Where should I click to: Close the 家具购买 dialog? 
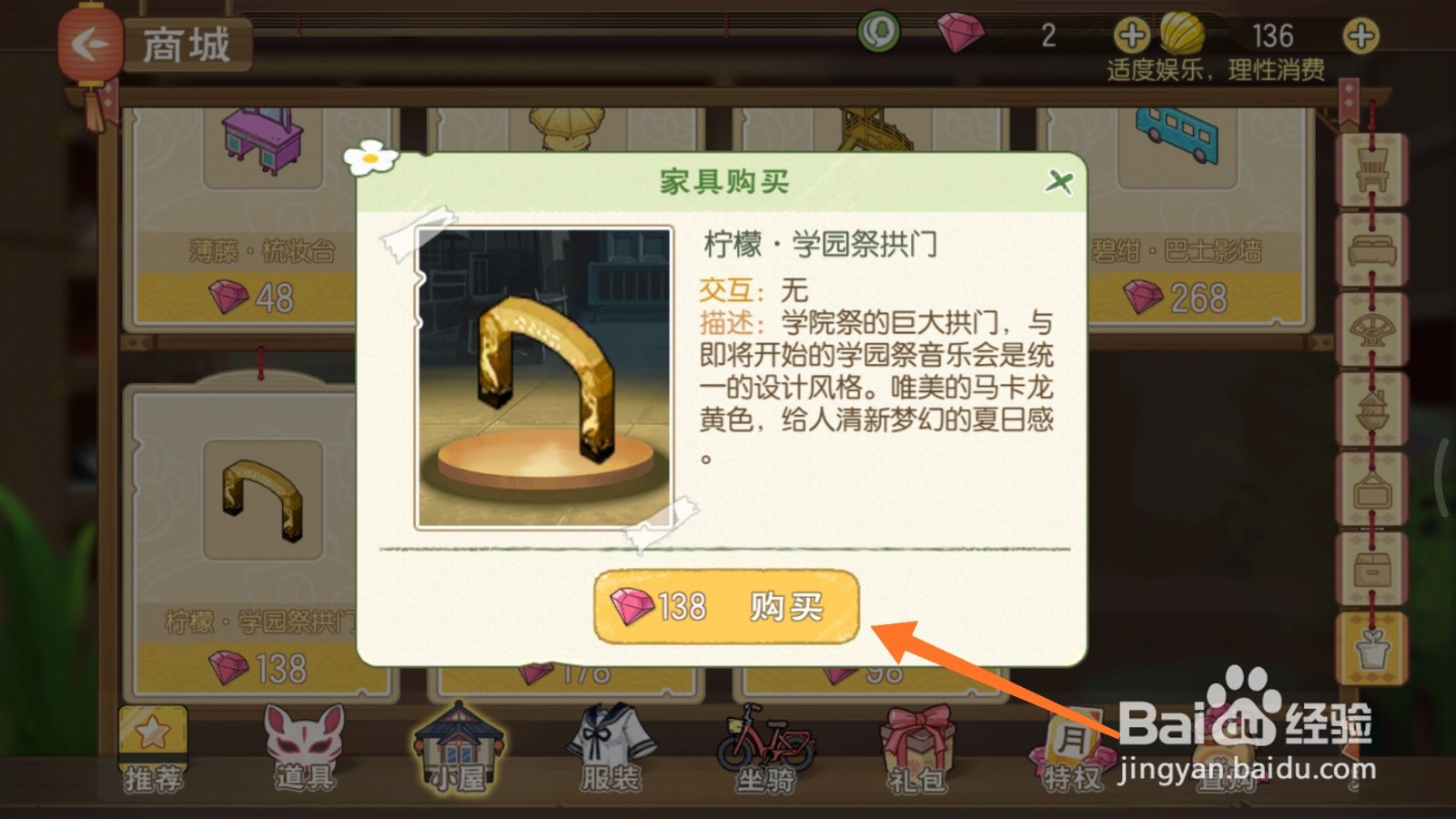coord(1058,182)
